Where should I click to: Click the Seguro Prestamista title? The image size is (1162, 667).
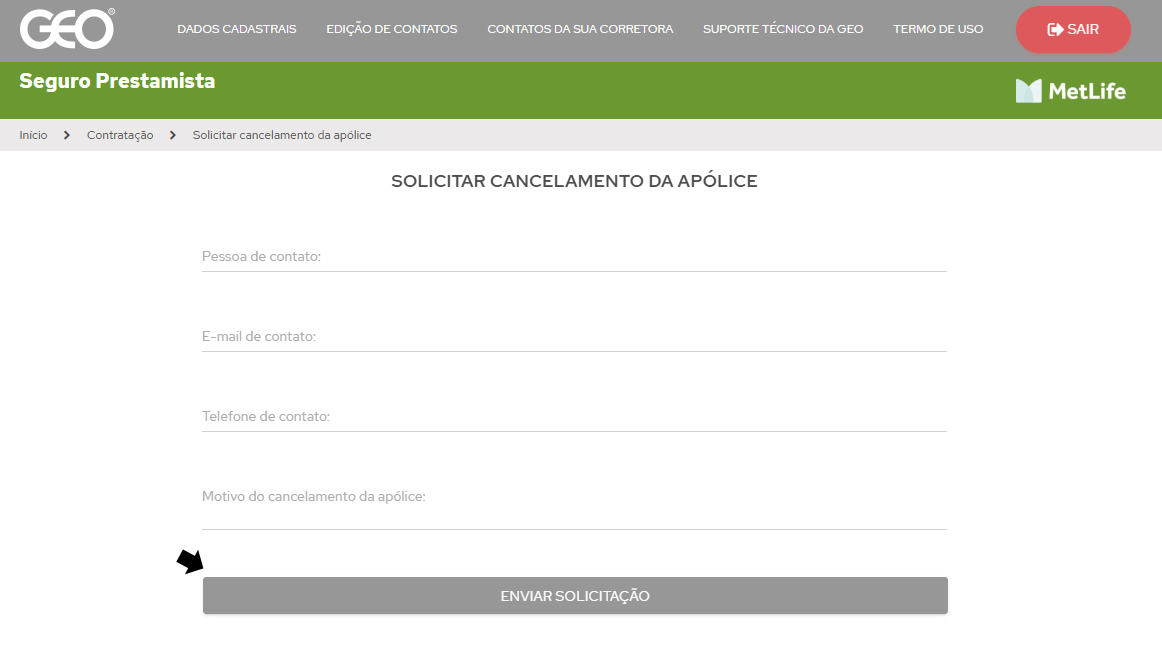(117, 81)
